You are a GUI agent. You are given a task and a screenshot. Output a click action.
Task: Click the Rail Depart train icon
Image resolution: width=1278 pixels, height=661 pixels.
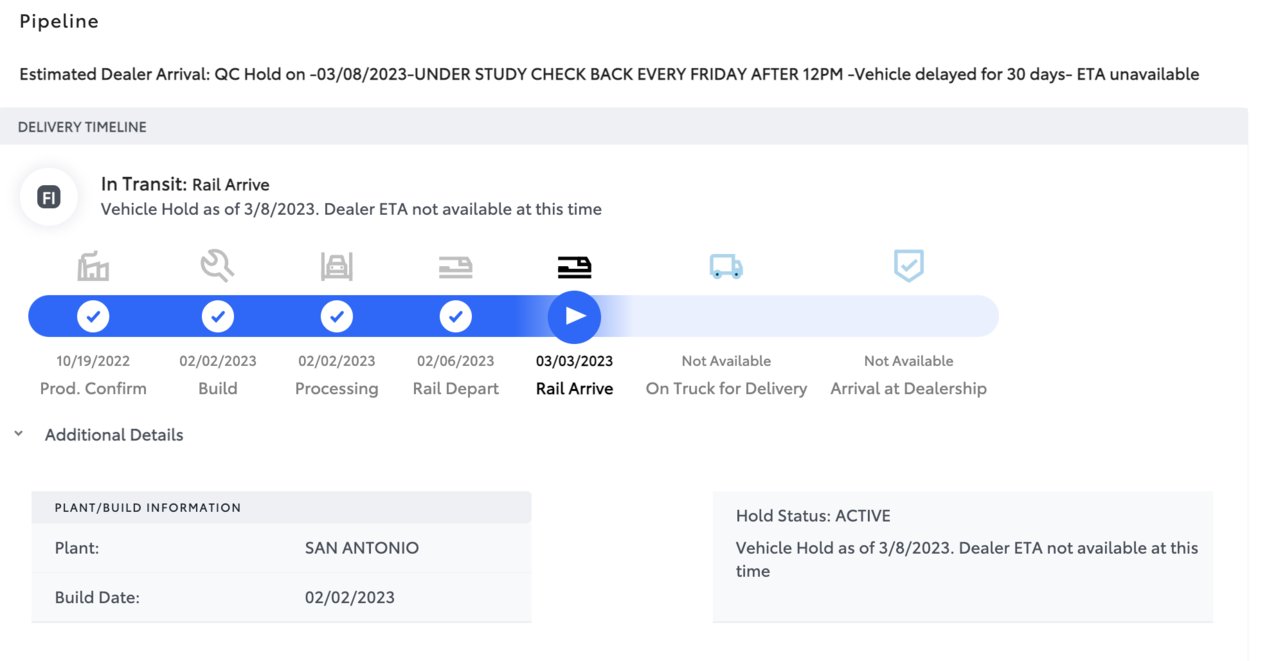[455, 267]
